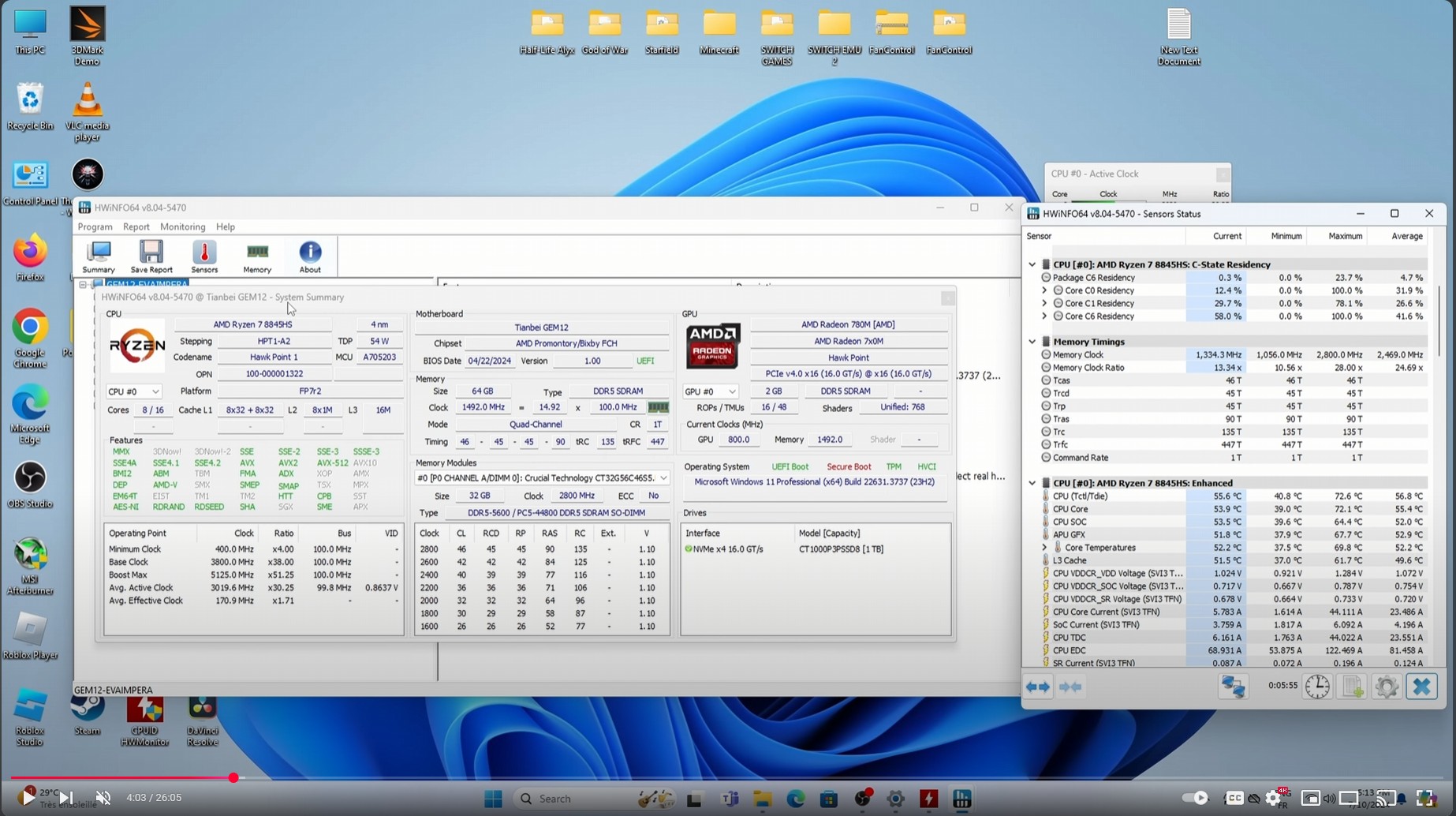Open File Explorer from the taskbar
The height and width of the screenshot is (816, 1456).
coord(763,799)
